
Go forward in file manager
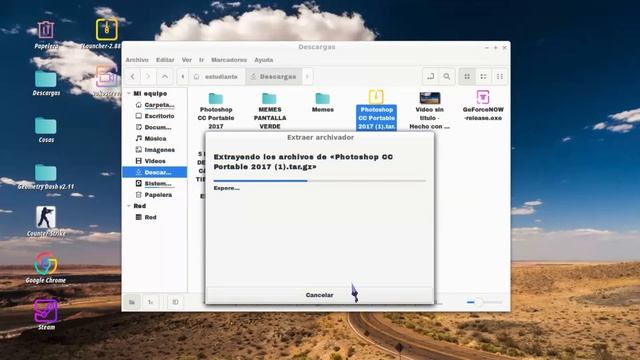pos(148,76)
